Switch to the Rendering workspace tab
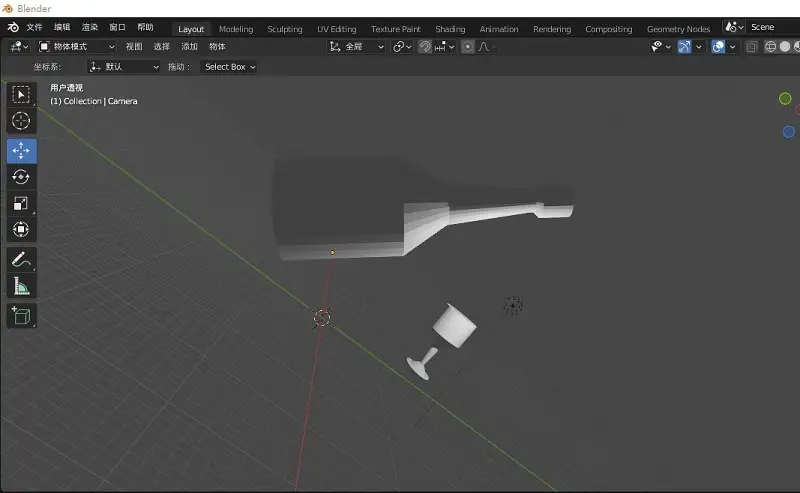Screen dimensions: 800x493 (552, 29)
